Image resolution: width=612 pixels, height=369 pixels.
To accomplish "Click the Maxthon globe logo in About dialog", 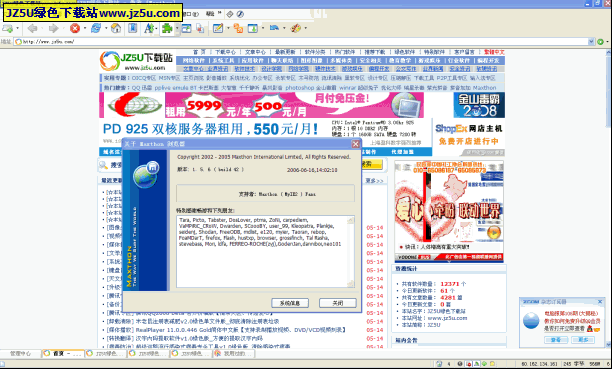I will point(146,175).
